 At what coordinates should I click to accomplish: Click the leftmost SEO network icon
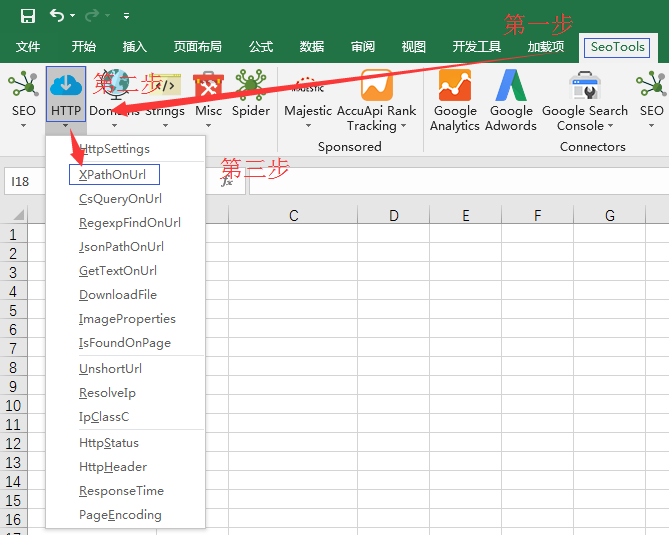[23, 84]
